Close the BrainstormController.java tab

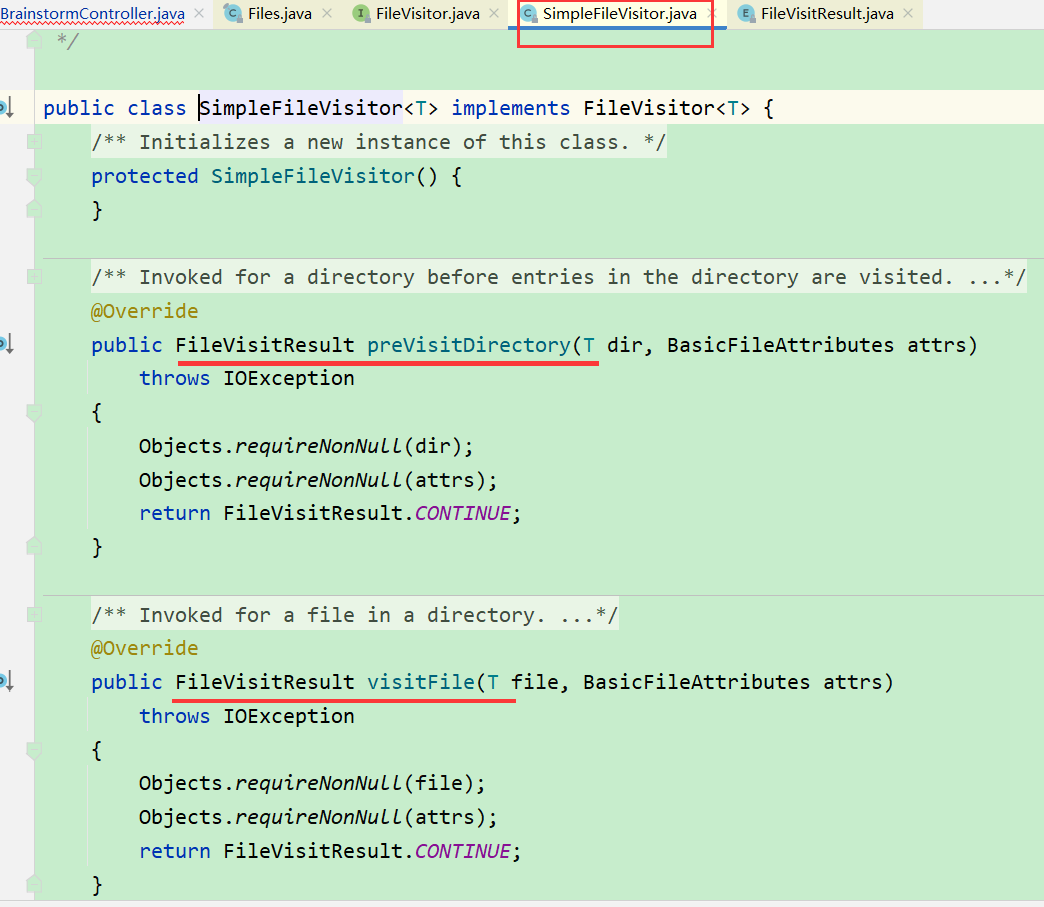(198, 13)
